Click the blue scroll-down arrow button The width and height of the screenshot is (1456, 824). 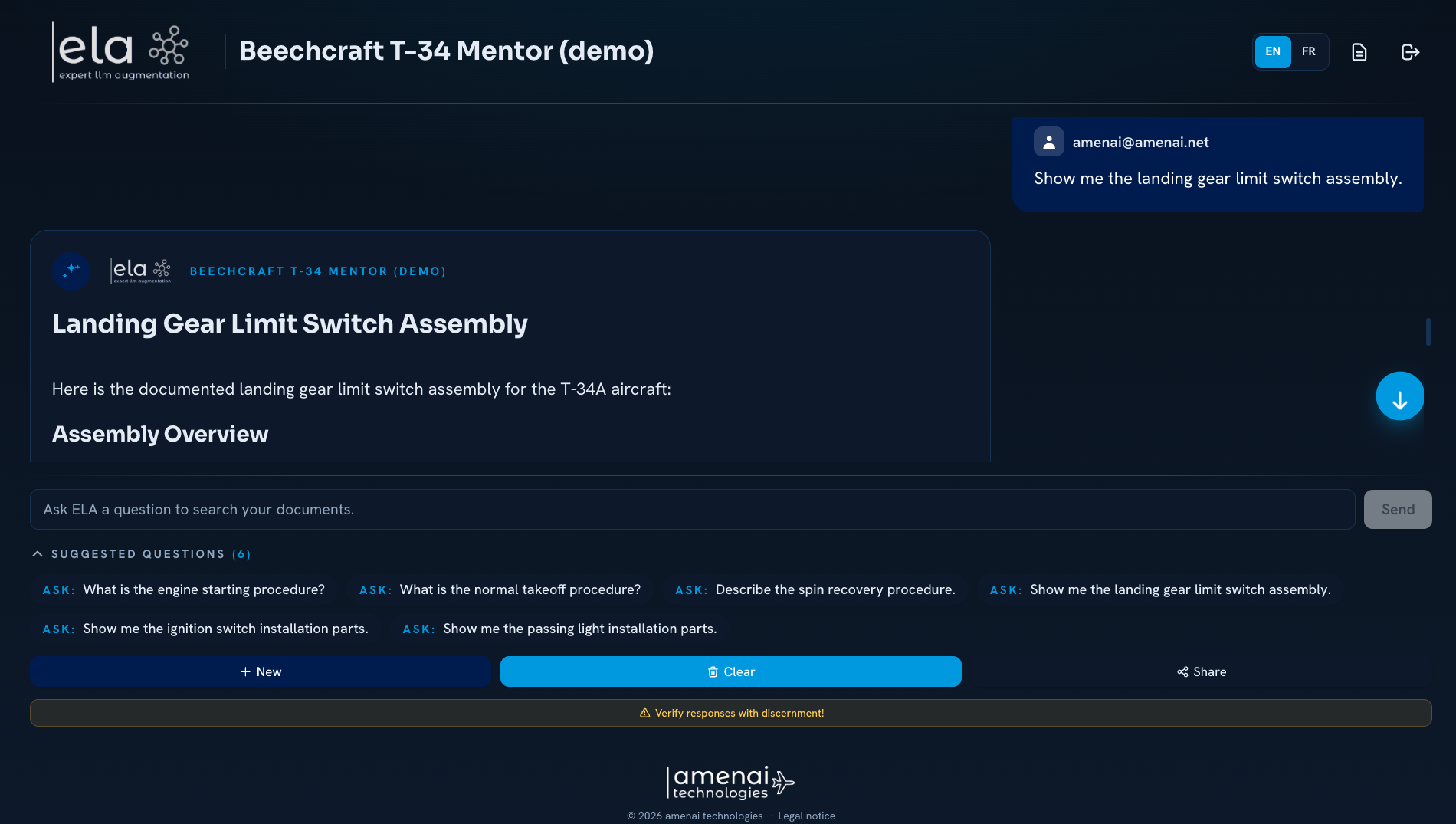click(1399, 396)
